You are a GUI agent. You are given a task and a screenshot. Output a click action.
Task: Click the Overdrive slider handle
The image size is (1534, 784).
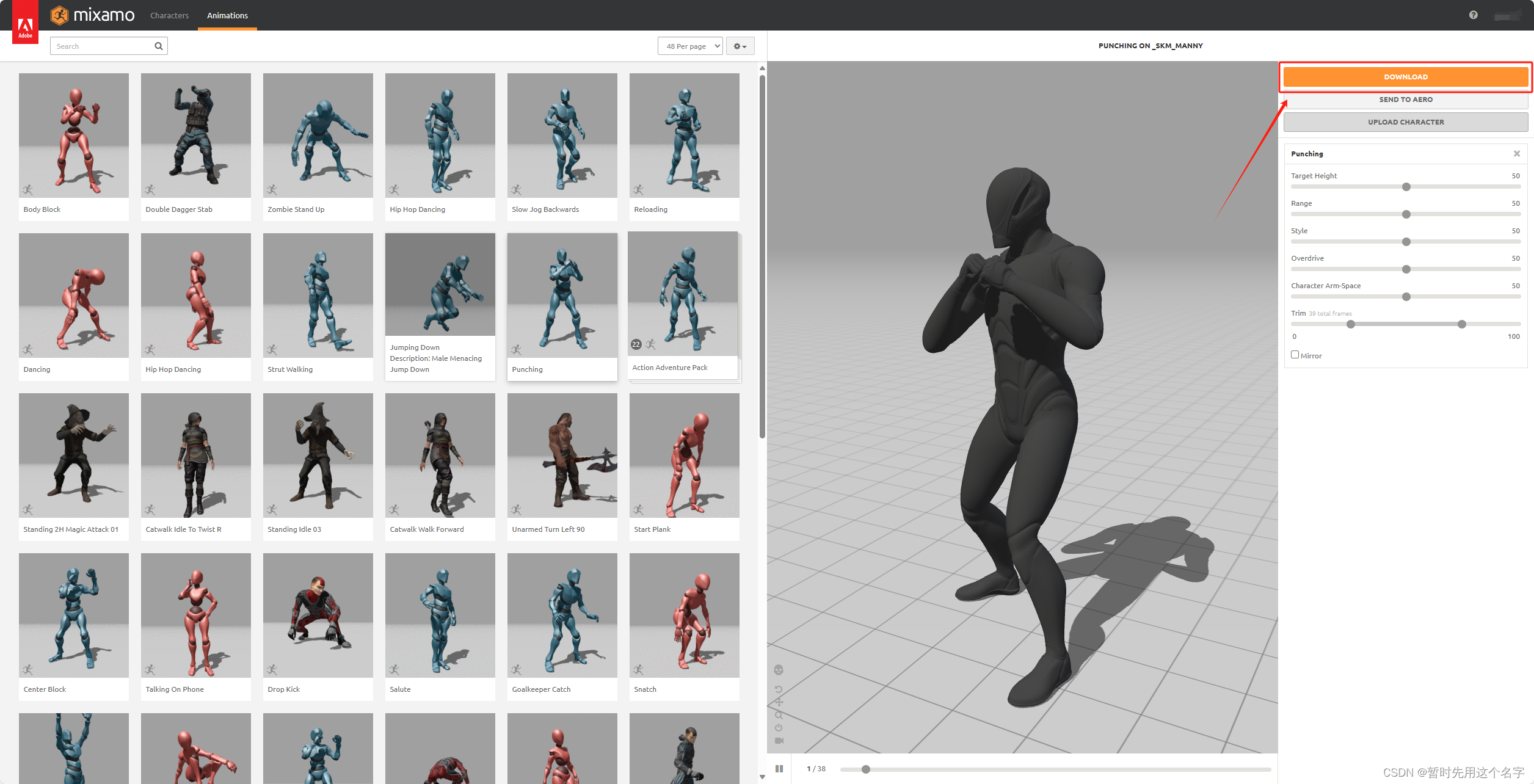[1406, 269]
